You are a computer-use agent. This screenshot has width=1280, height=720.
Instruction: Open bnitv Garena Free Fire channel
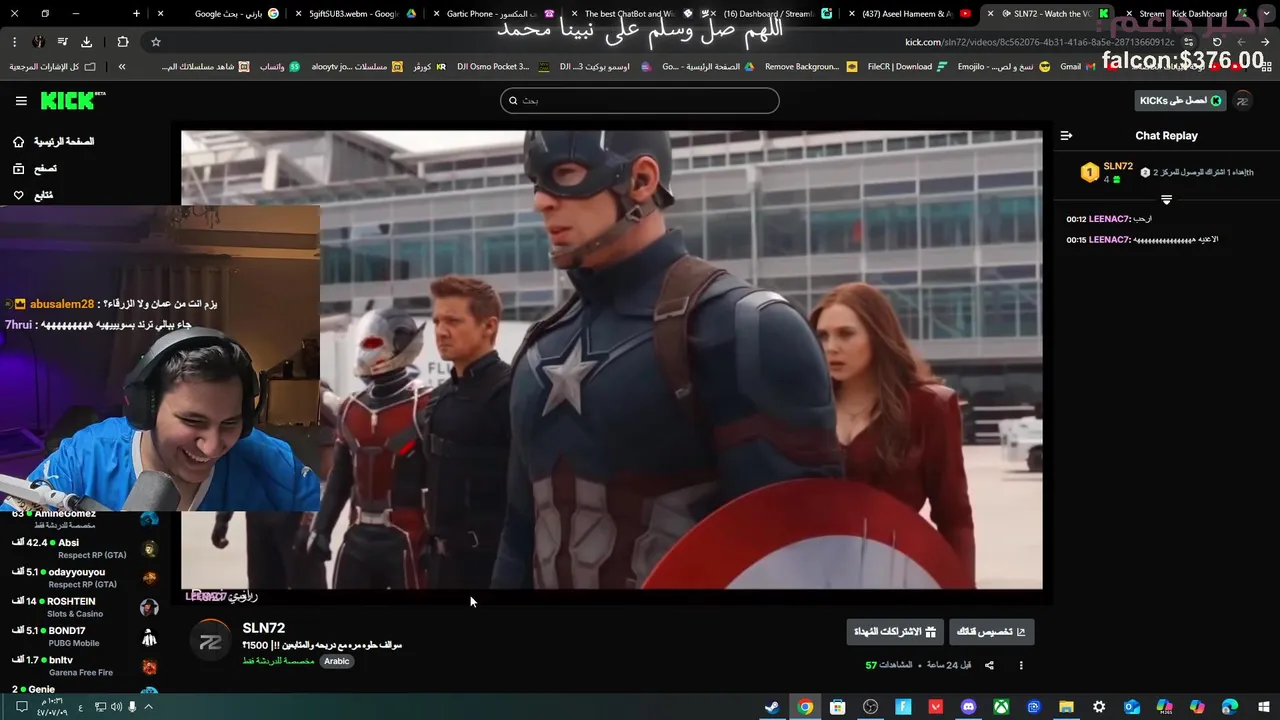(x=85, y=666)
